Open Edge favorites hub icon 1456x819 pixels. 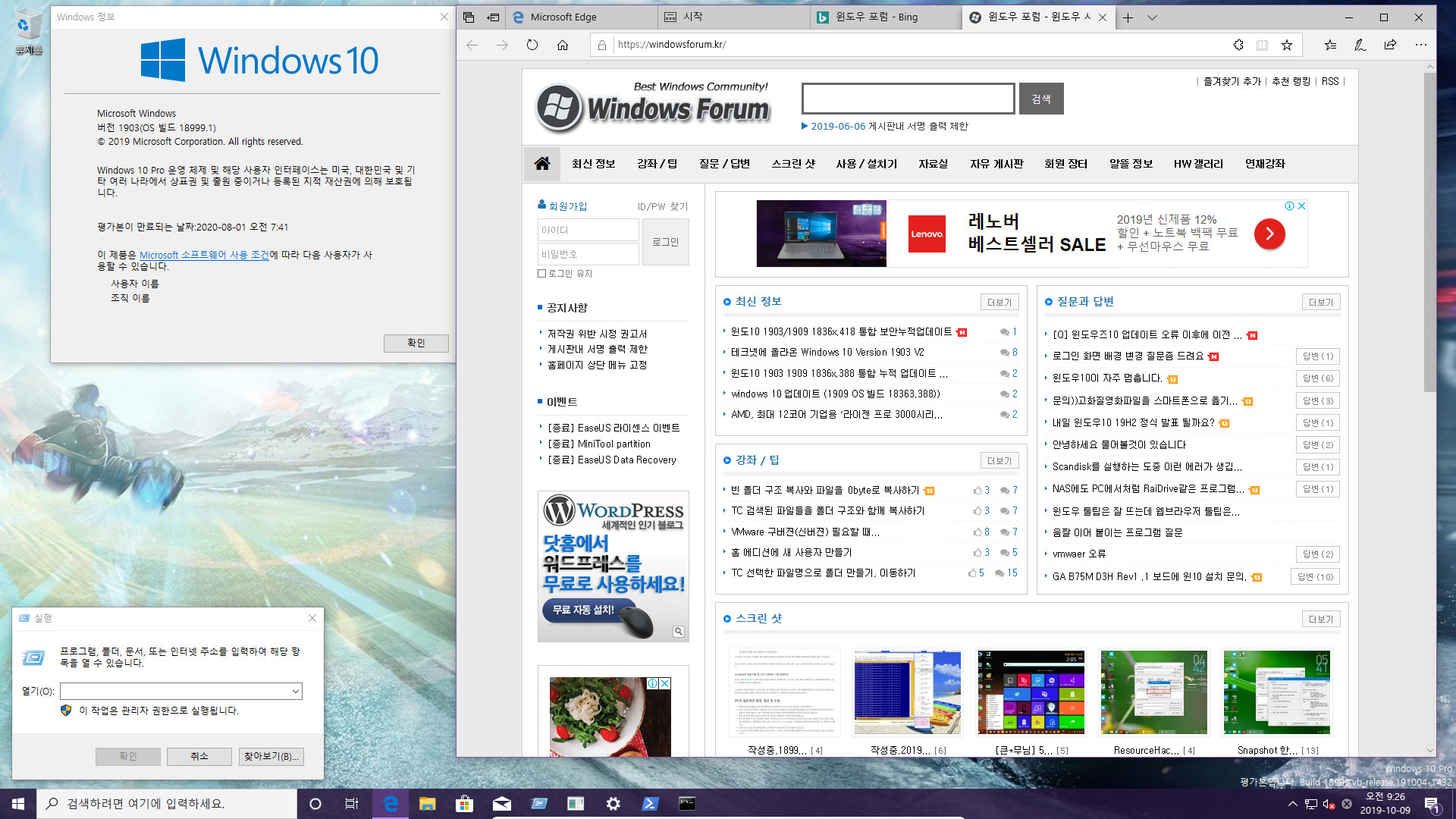point(1330,45)
